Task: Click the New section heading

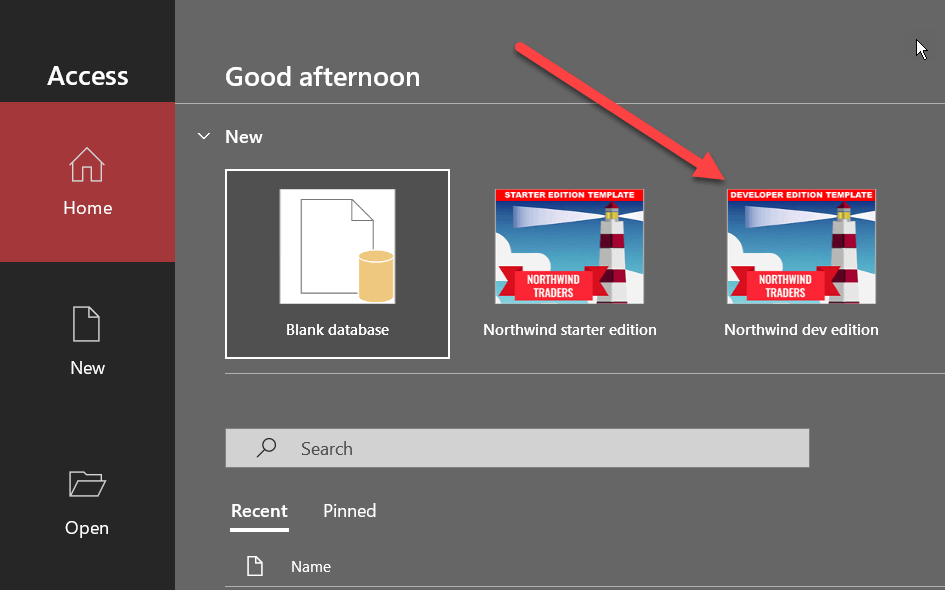Action: click(243, 137)
